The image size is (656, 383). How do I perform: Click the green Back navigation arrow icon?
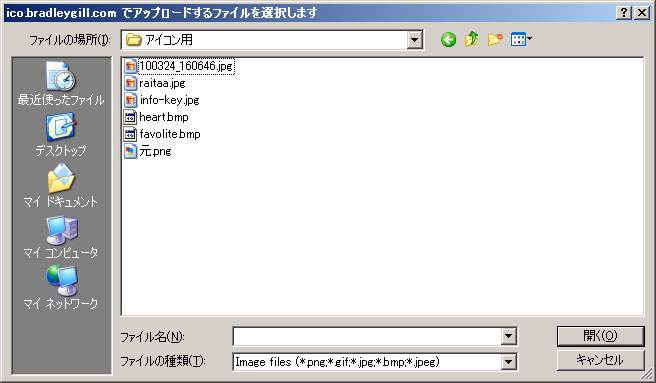448,40
